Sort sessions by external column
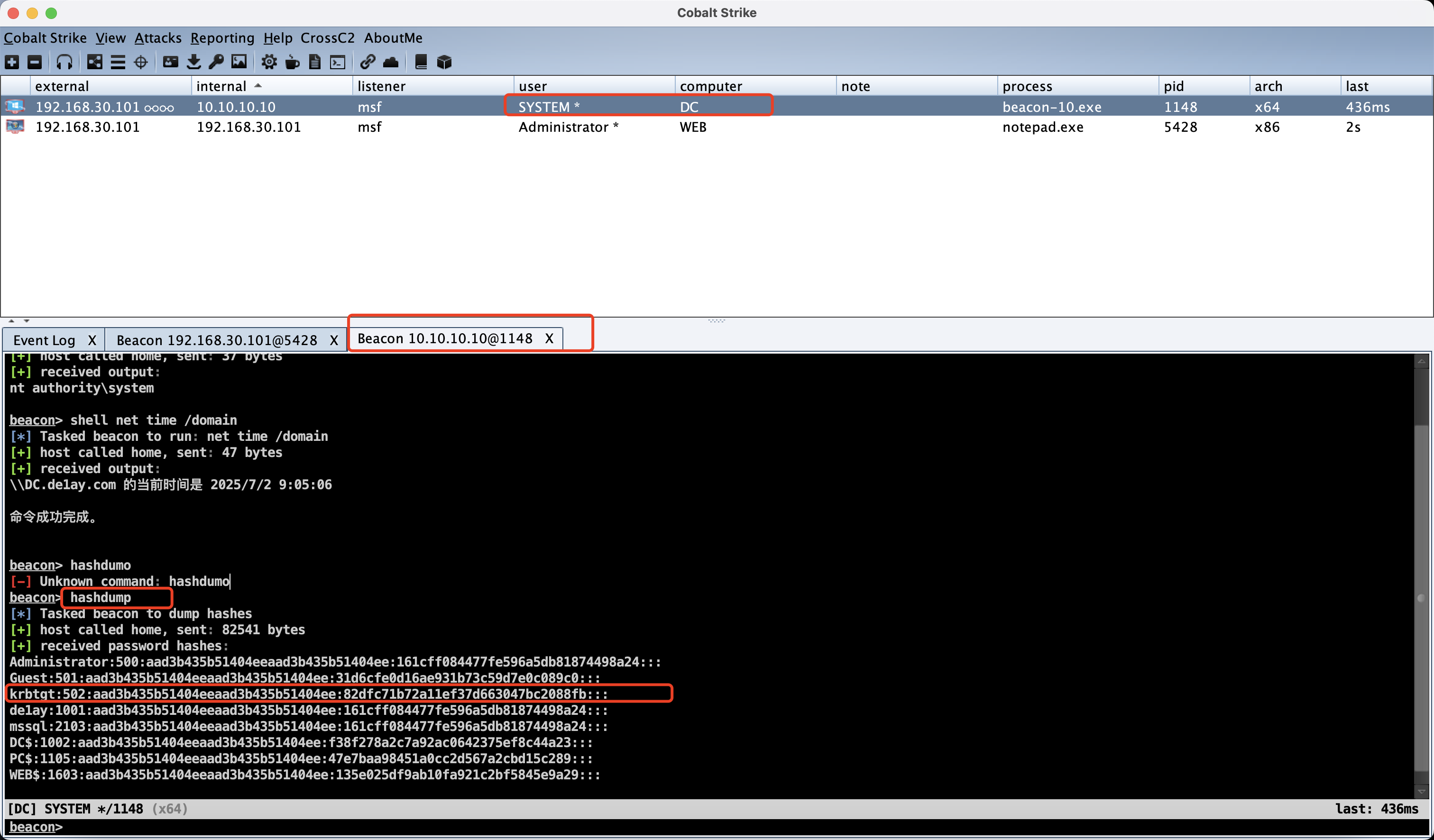Viewport: 1434px width, 840px height. [110, 86]
